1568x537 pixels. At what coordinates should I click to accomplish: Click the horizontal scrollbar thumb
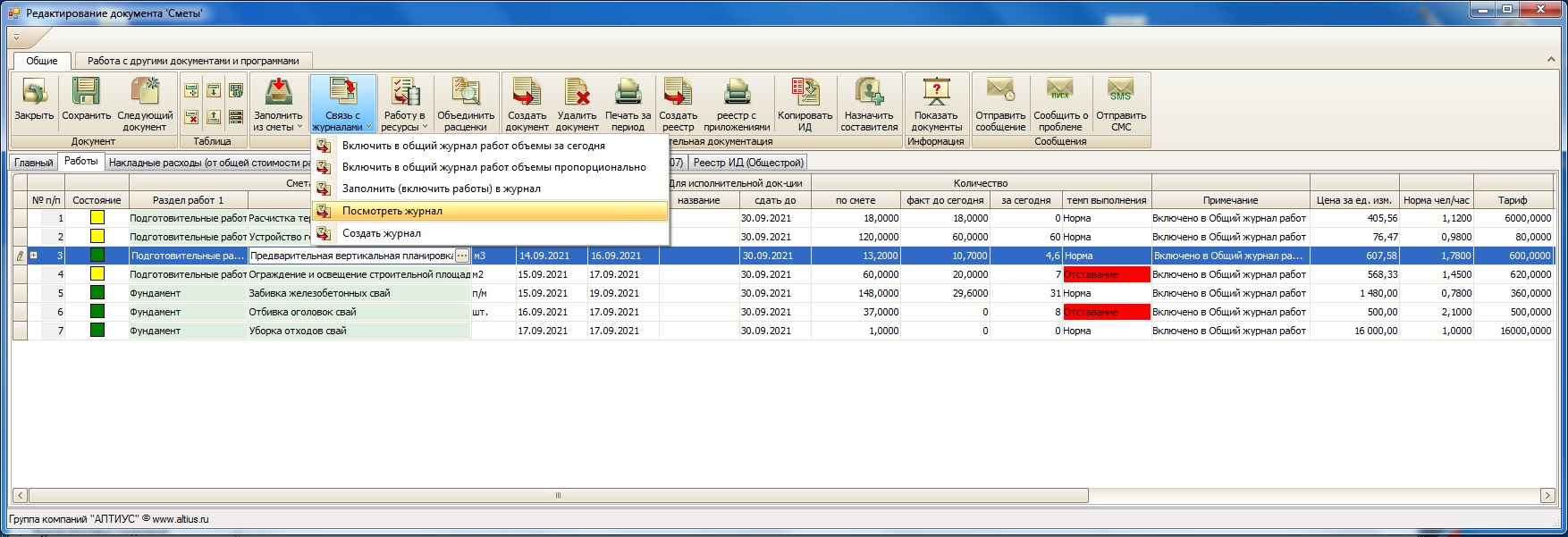pos(558,495)
